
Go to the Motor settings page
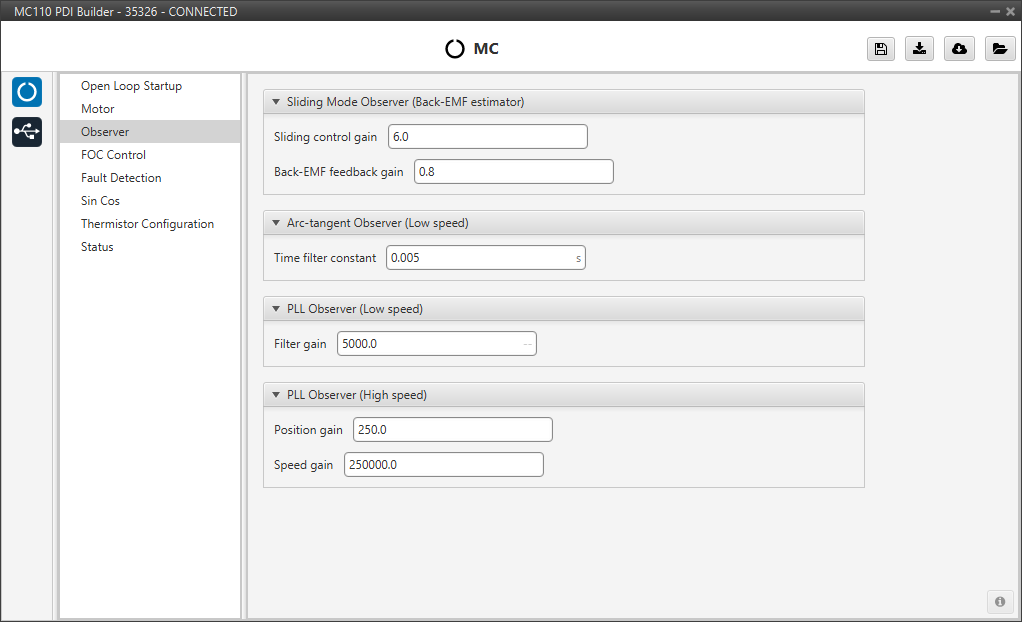click(98, 109)
